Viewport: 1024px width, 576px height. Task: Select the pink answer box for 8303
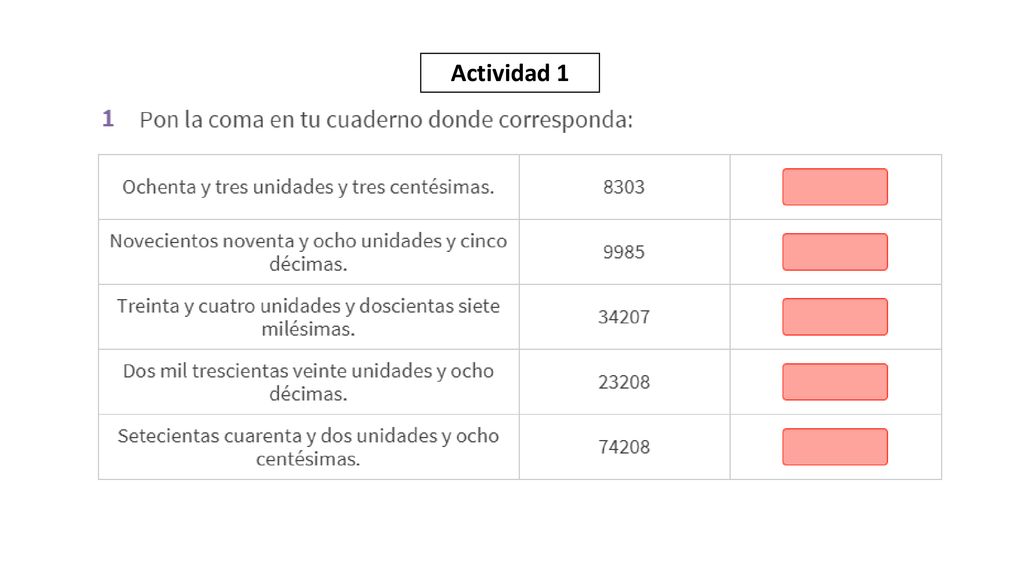(x=835, y=187)
